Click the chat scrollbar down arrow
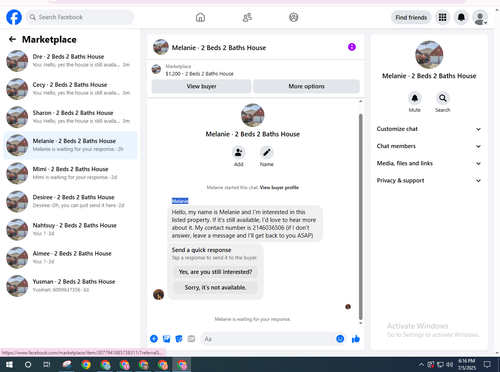Image resolution: width=500 pixels, height=372 pixels. pyautogui.click(x=360, y=323)
